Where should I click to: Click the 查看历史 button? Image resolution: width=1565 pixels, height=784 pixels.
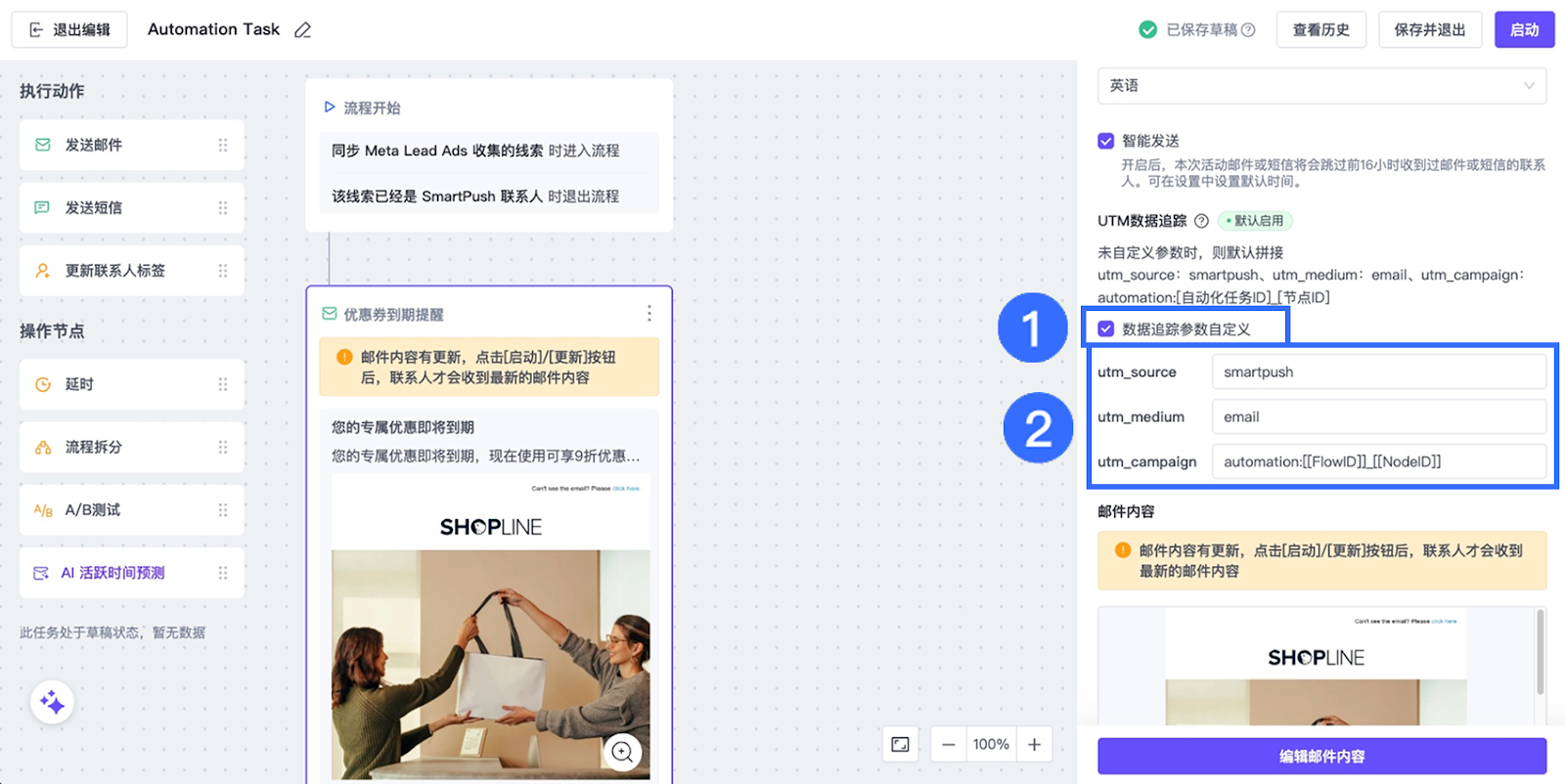(1320, 30)
